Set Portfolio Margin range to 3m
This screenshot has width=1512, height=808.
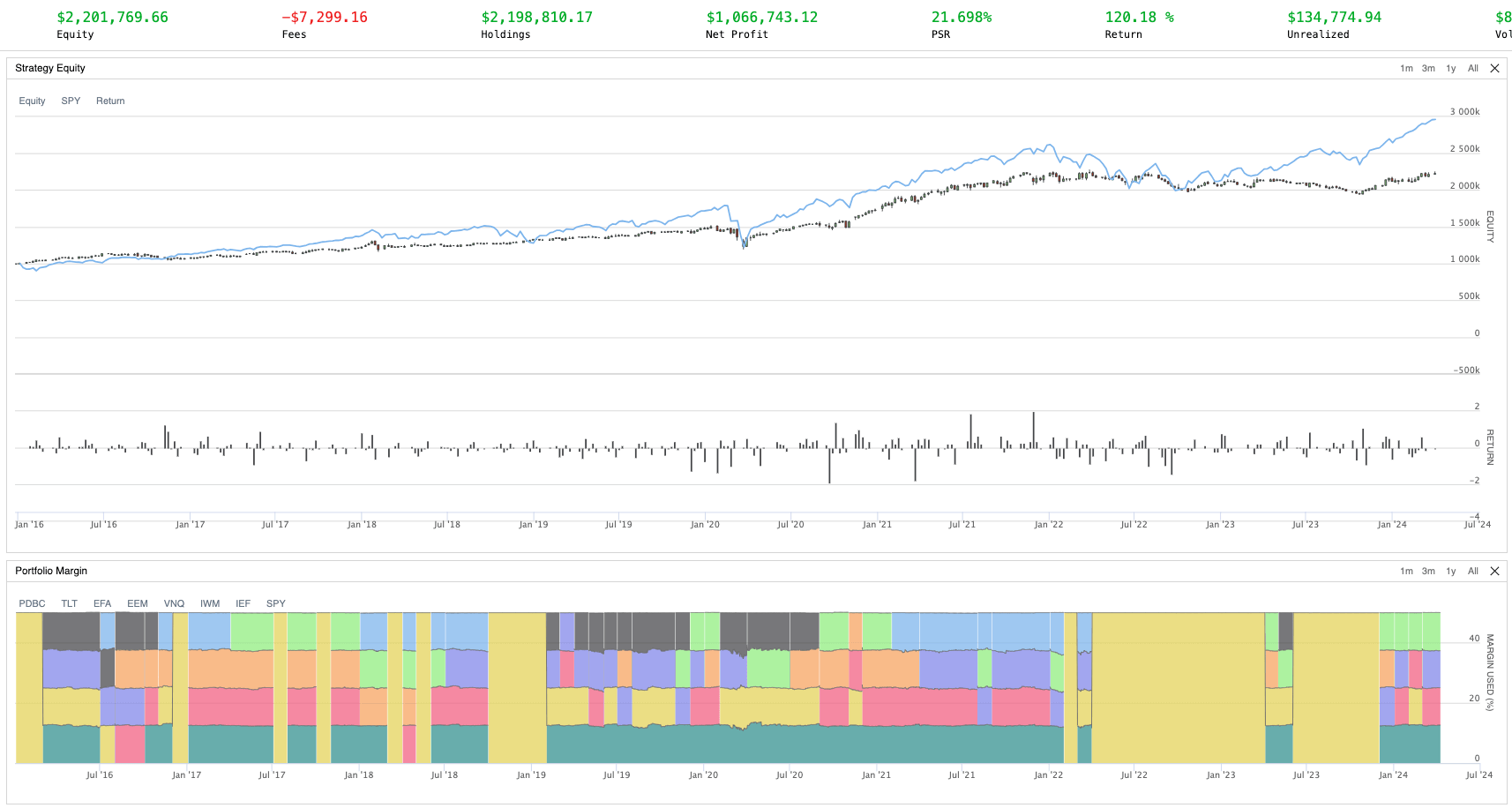(1428, 572)
